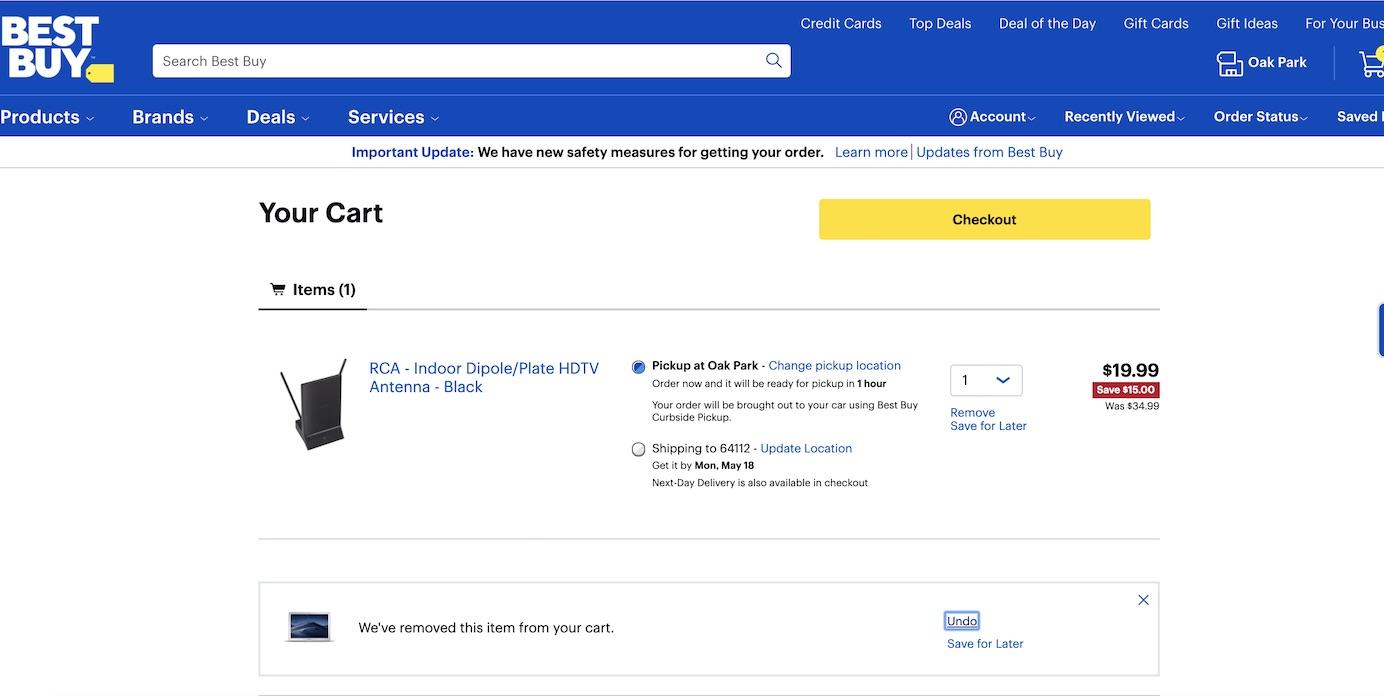Open the Oak Park store icon

(1229, 63)
